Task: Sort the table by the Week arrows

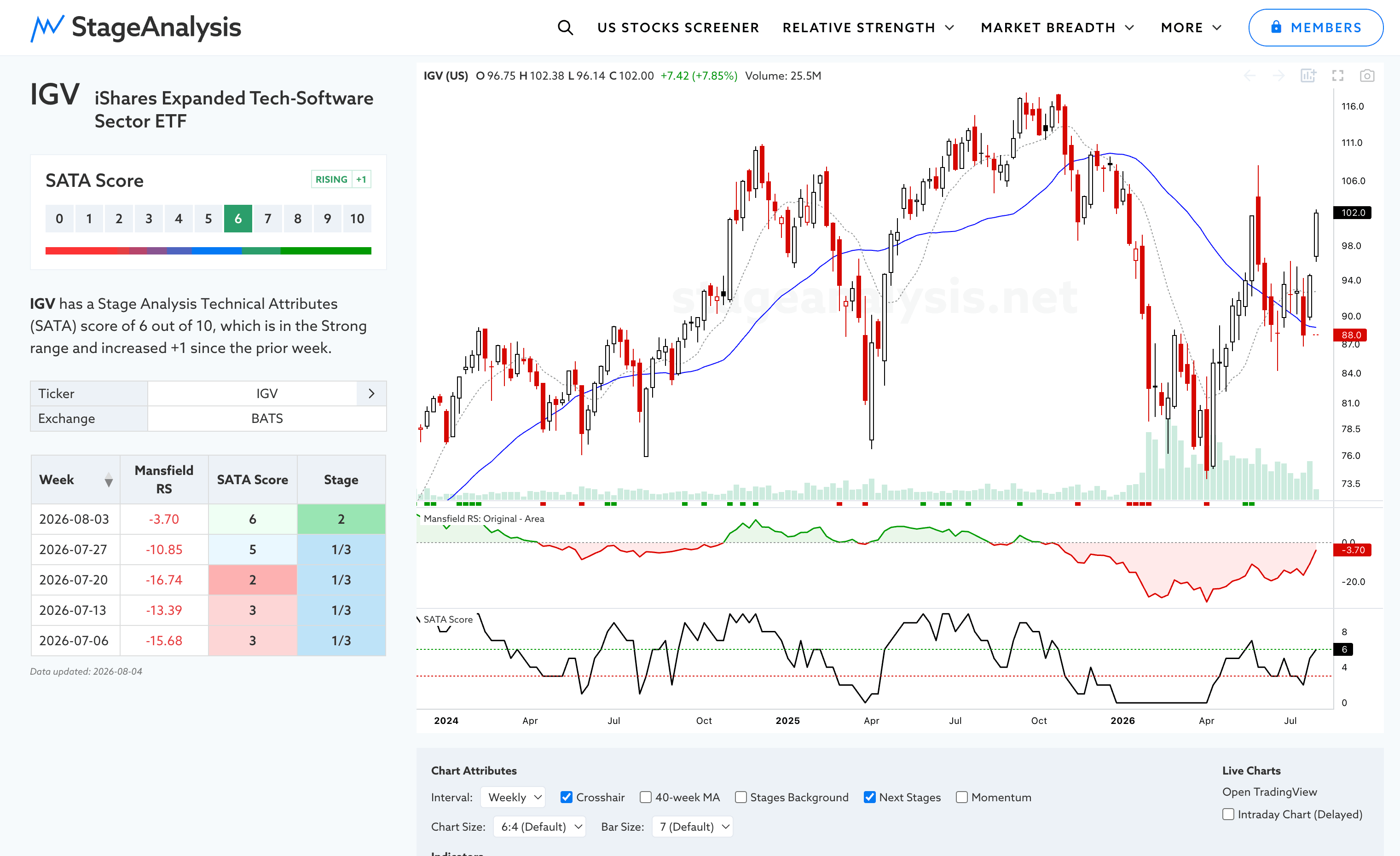Action: pyautogui.click(x=109, y=480)
